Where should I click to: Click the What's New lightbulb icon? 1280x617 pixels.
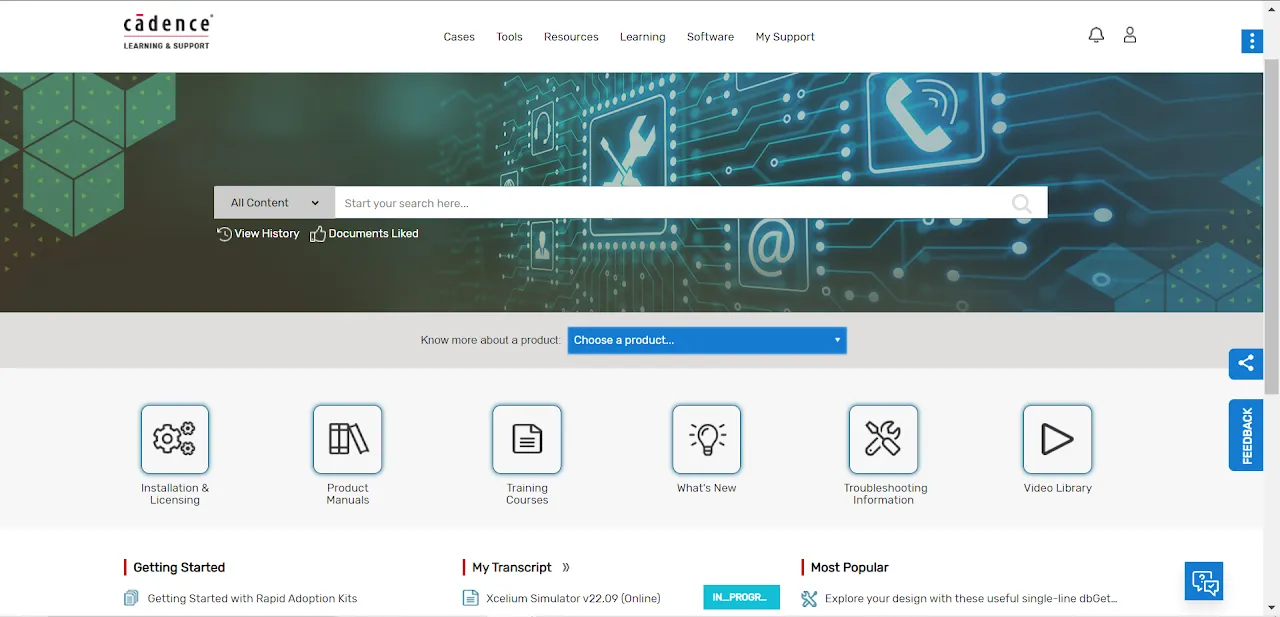point(706,439)
